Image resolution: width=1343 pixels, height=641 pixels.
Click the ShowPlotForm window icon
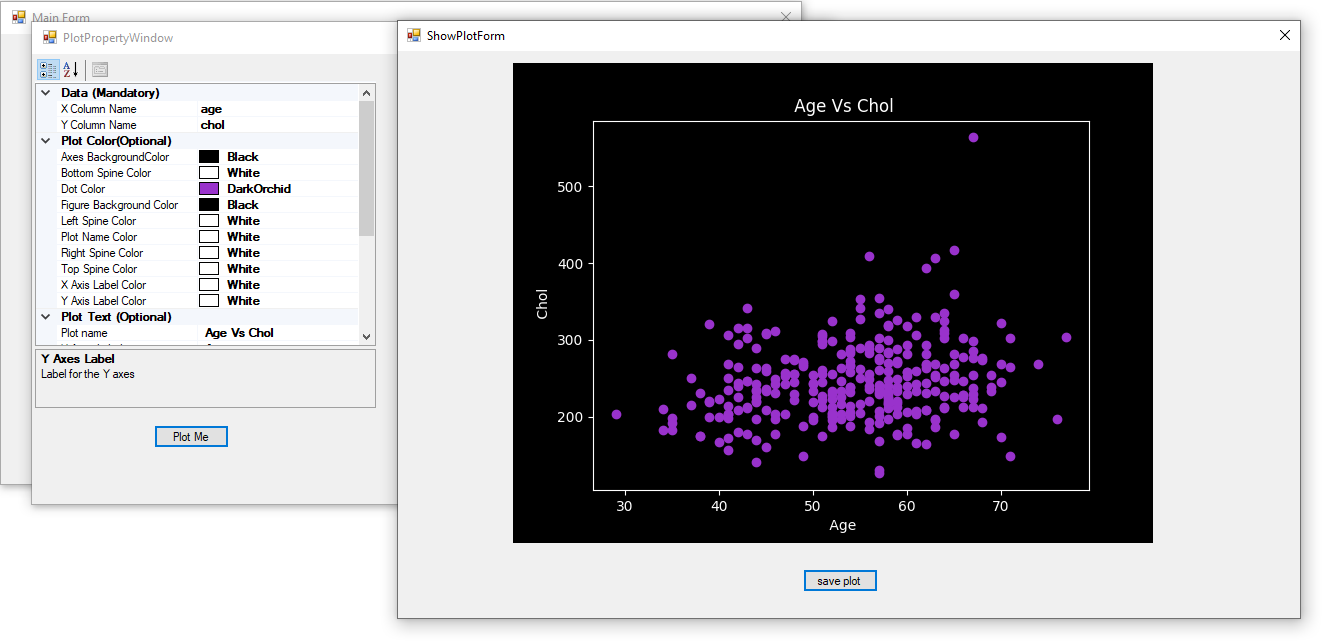pos(414,35)
